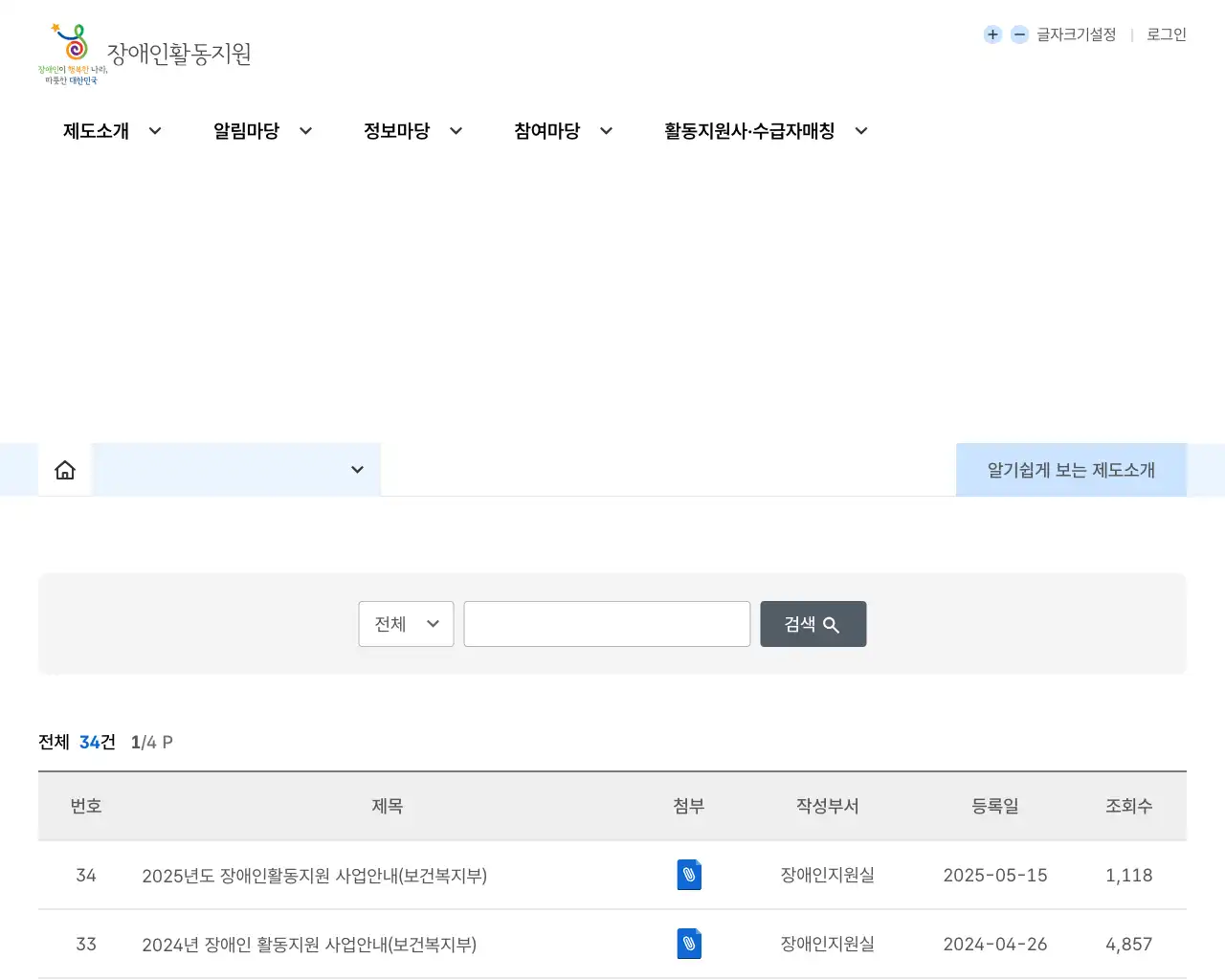Click the magnifier icon on the 검색 button
The height and width of the screenshot is (980, 1225).
(x=832, y=624)
